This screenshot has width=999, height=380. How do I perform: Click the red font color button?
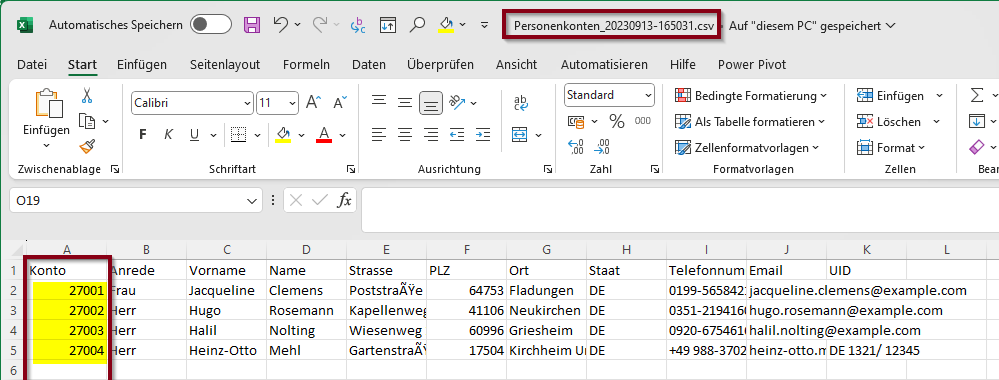[x=324, y=135]
